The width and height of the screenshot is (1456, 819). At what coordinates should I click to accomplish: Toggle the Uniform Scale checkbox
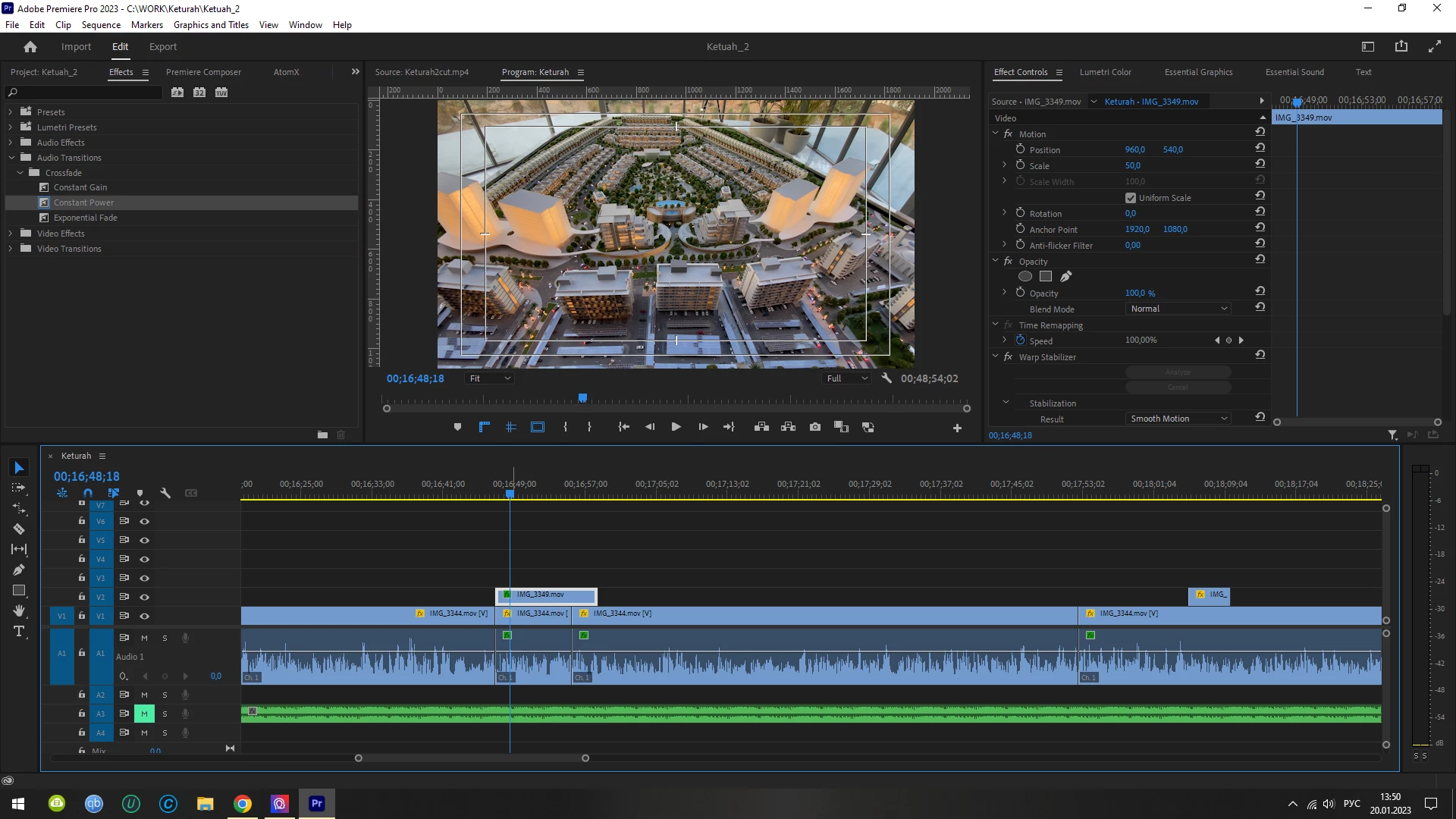coord(1131,198)
